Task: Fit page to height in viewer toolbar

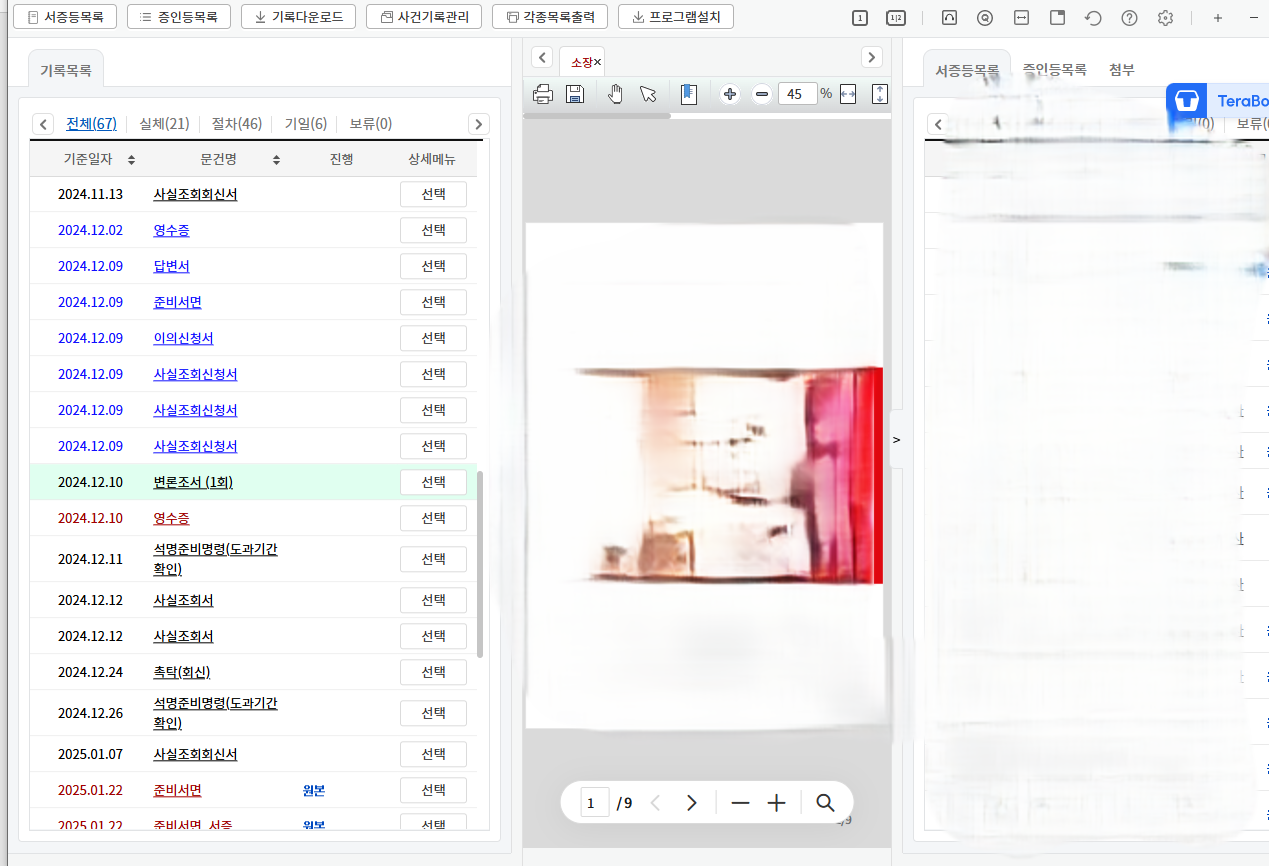Action: 880,94
